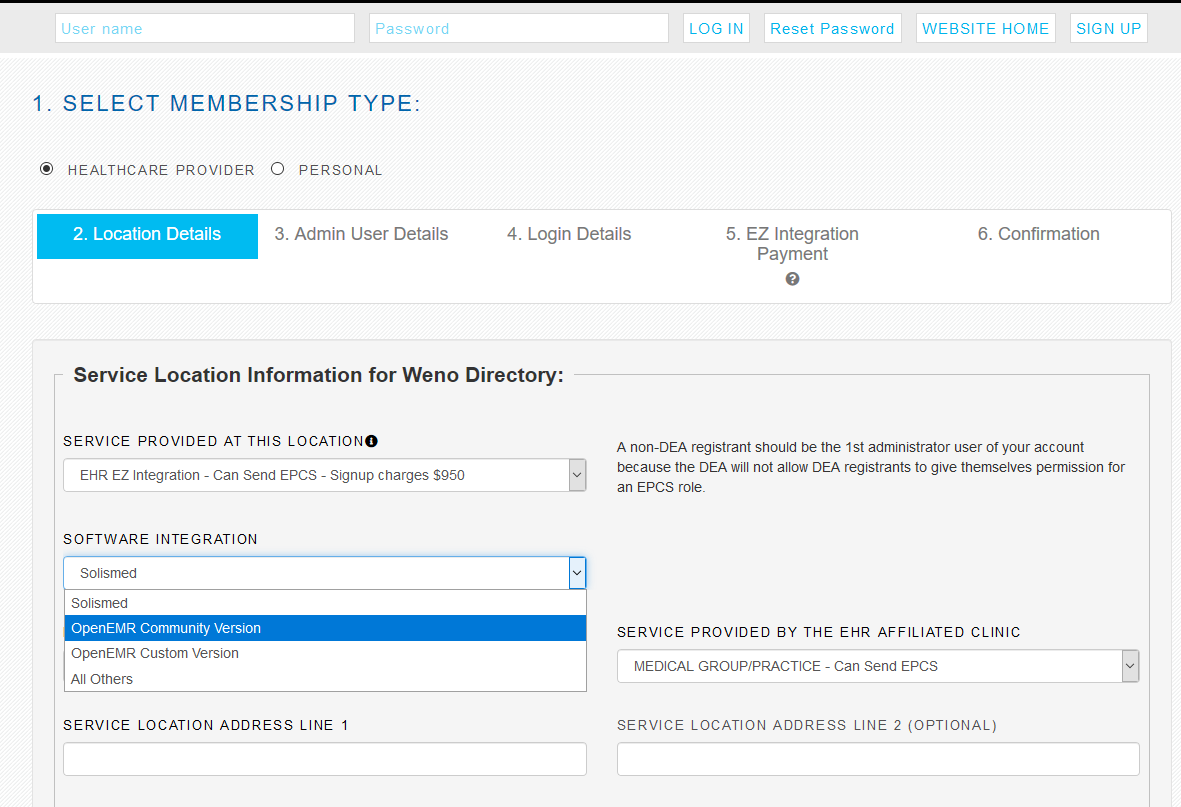Focus the Password field
This screenshot has height=807, width=1181.
pyautogui.click(x=519, y=29)
